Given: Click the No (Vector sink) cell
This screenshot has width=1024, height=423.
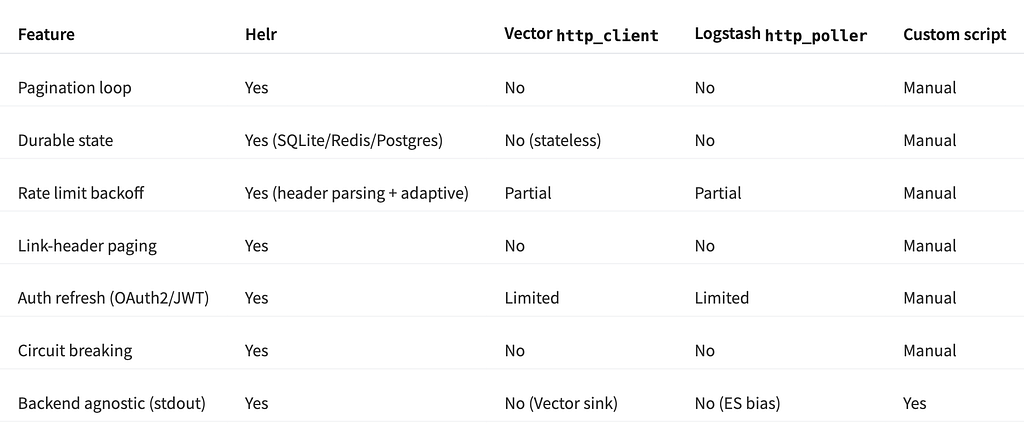Looking at the screenshot, I should click(x=561, y=403).
